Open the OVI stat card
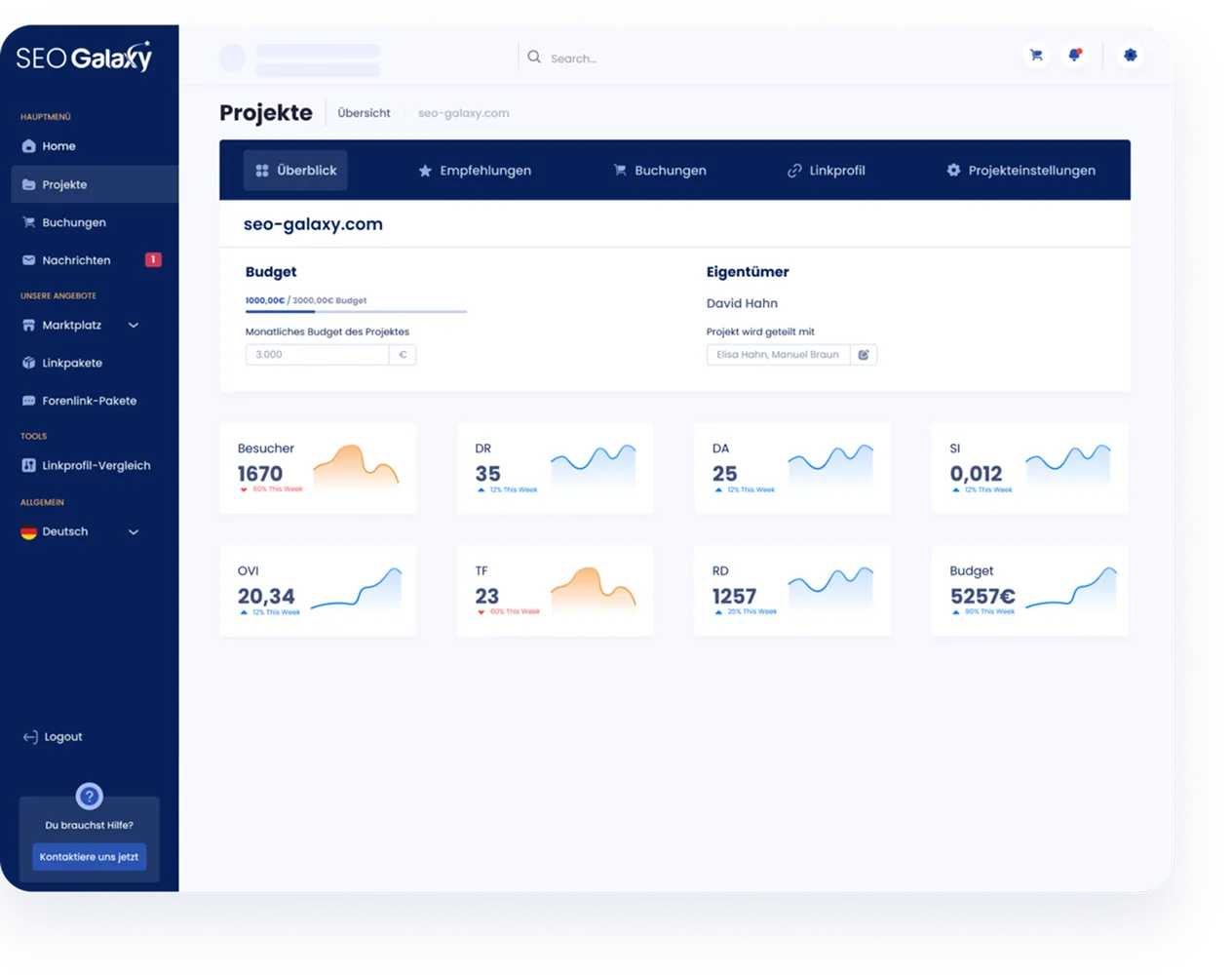 [319, 591]
